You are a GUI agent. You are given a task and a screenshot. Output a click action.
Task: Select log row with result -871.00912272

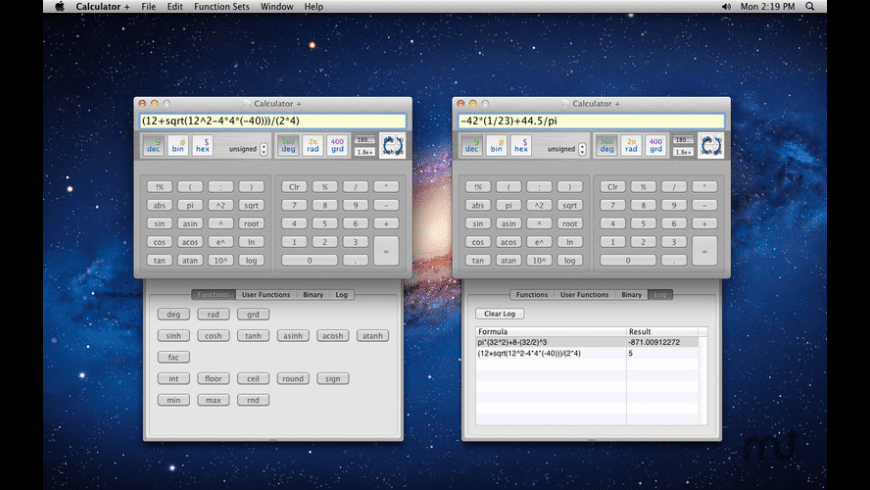click(588, 342)
